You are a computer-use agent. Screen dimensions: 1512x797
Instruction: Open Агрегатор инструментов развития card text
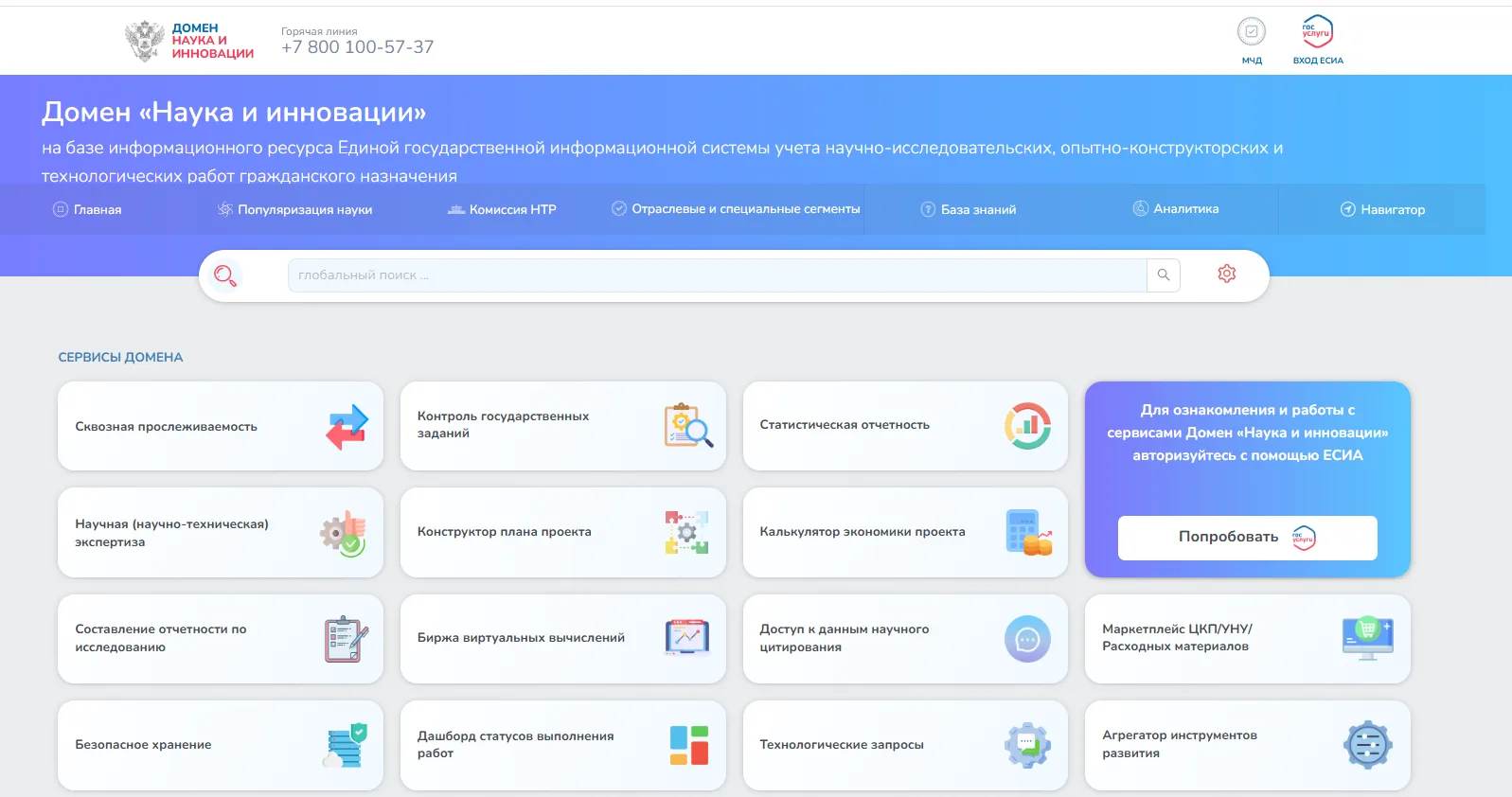[1180, 744]
